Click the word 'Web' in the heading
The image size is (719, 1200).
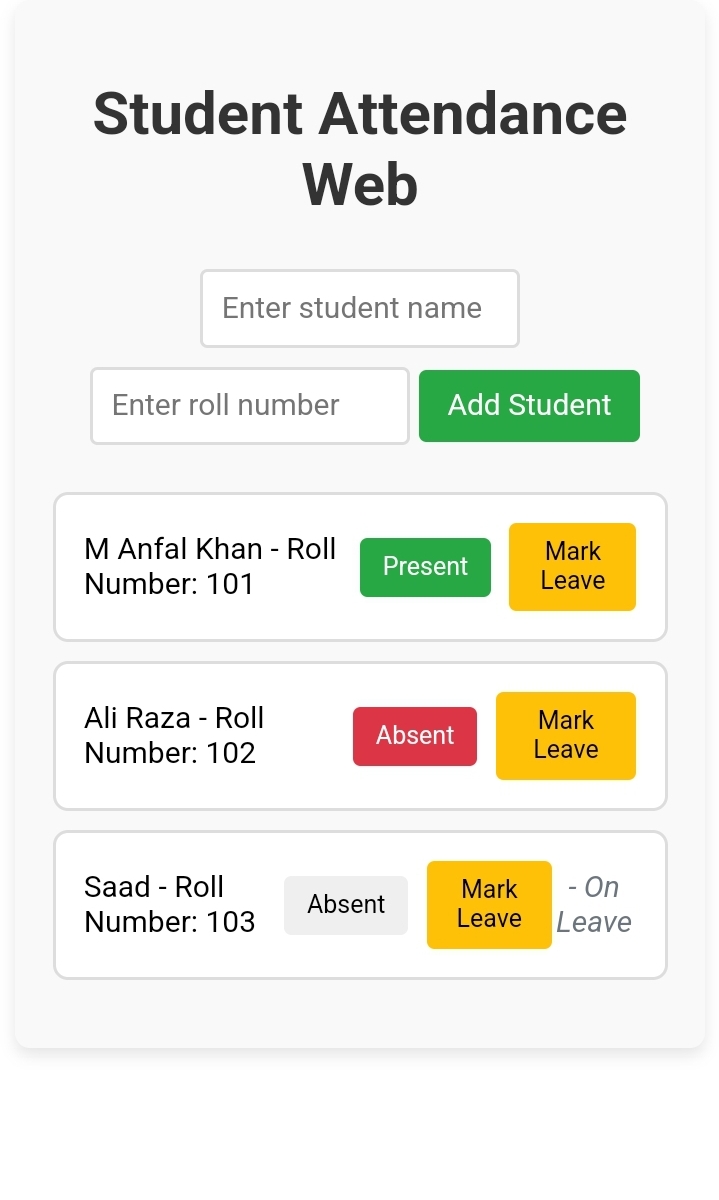point(360,185)
